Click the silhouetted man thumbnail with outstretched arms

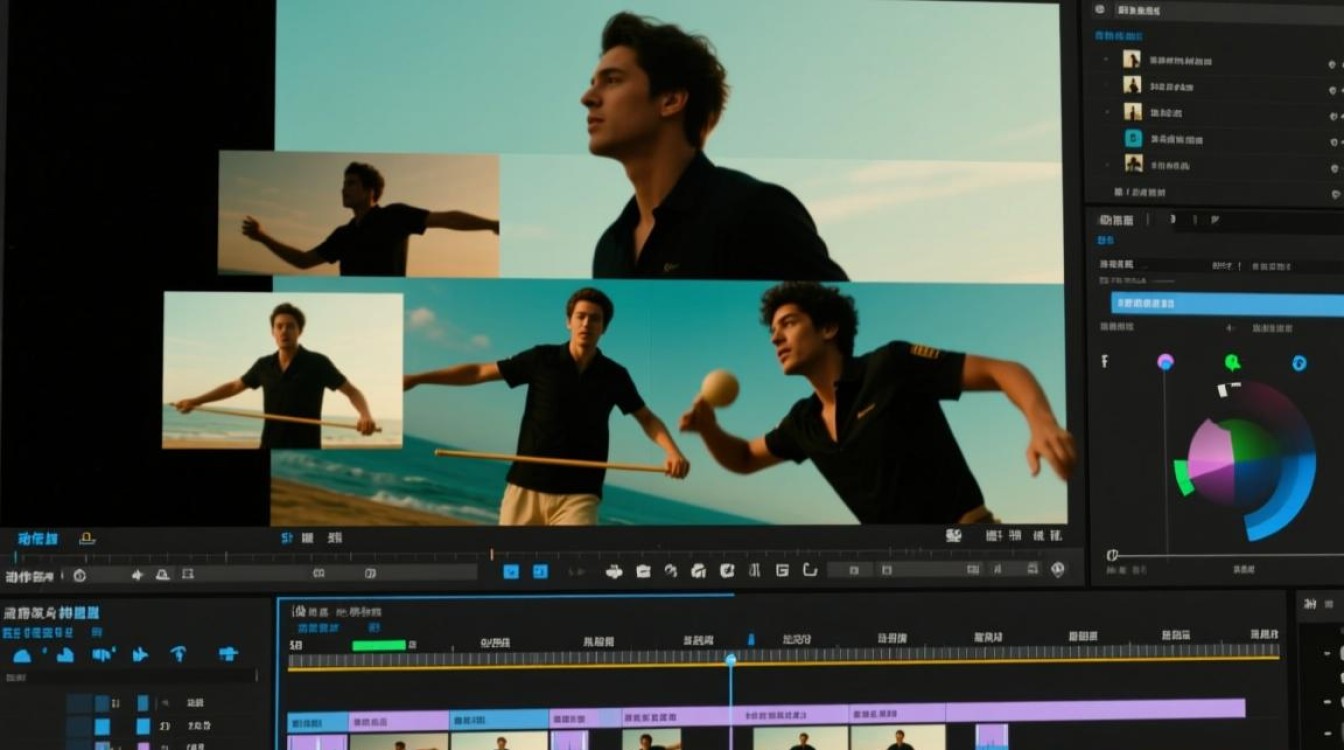click(x=359, y=214)
